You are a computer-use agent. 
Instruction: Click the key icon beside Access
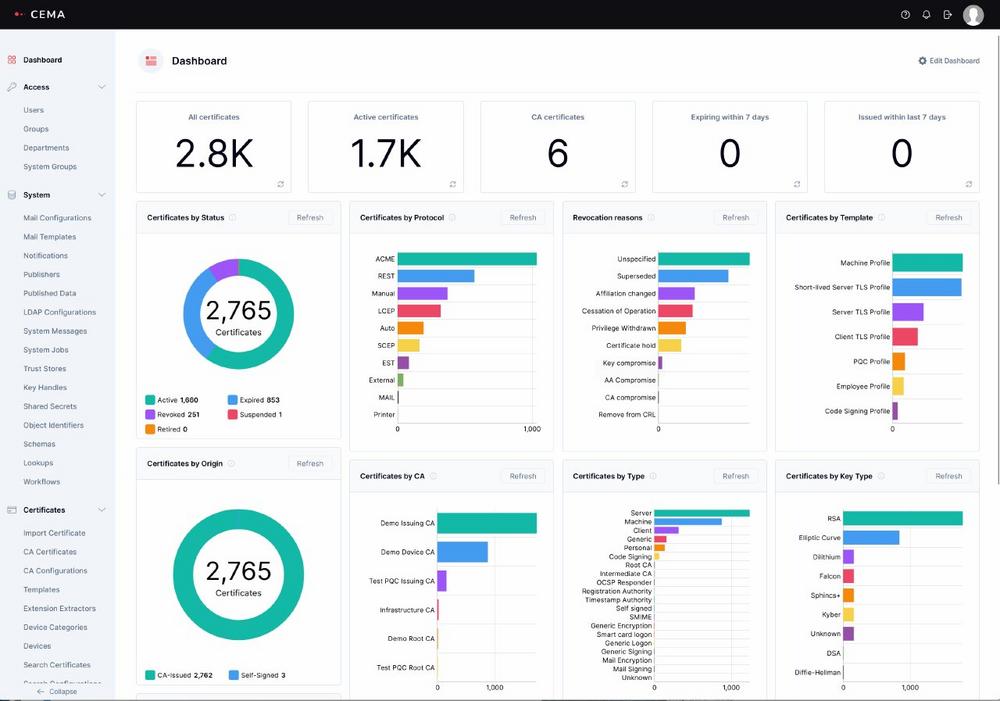coord(11,87)
